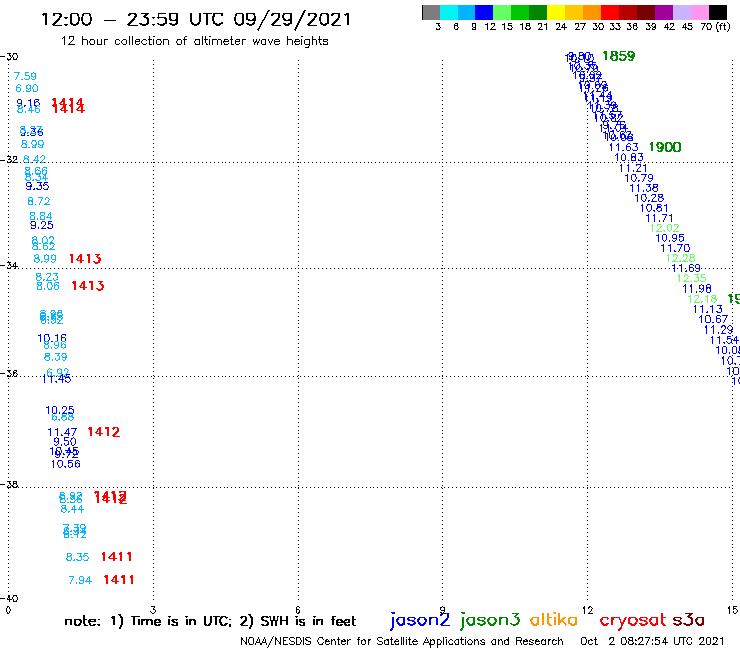The image size is (740, 650).
Task: Select the pure blue swatch in the scale
Action: tap(484, 12)
